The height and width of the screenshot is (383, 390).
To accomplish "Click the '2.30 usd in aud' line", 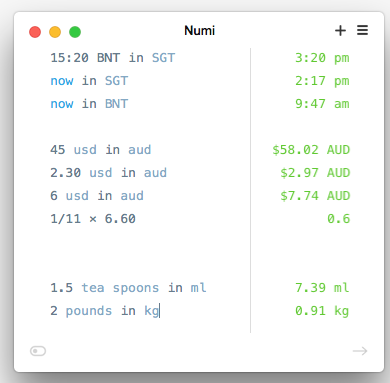I will click(x=108, y=173).
